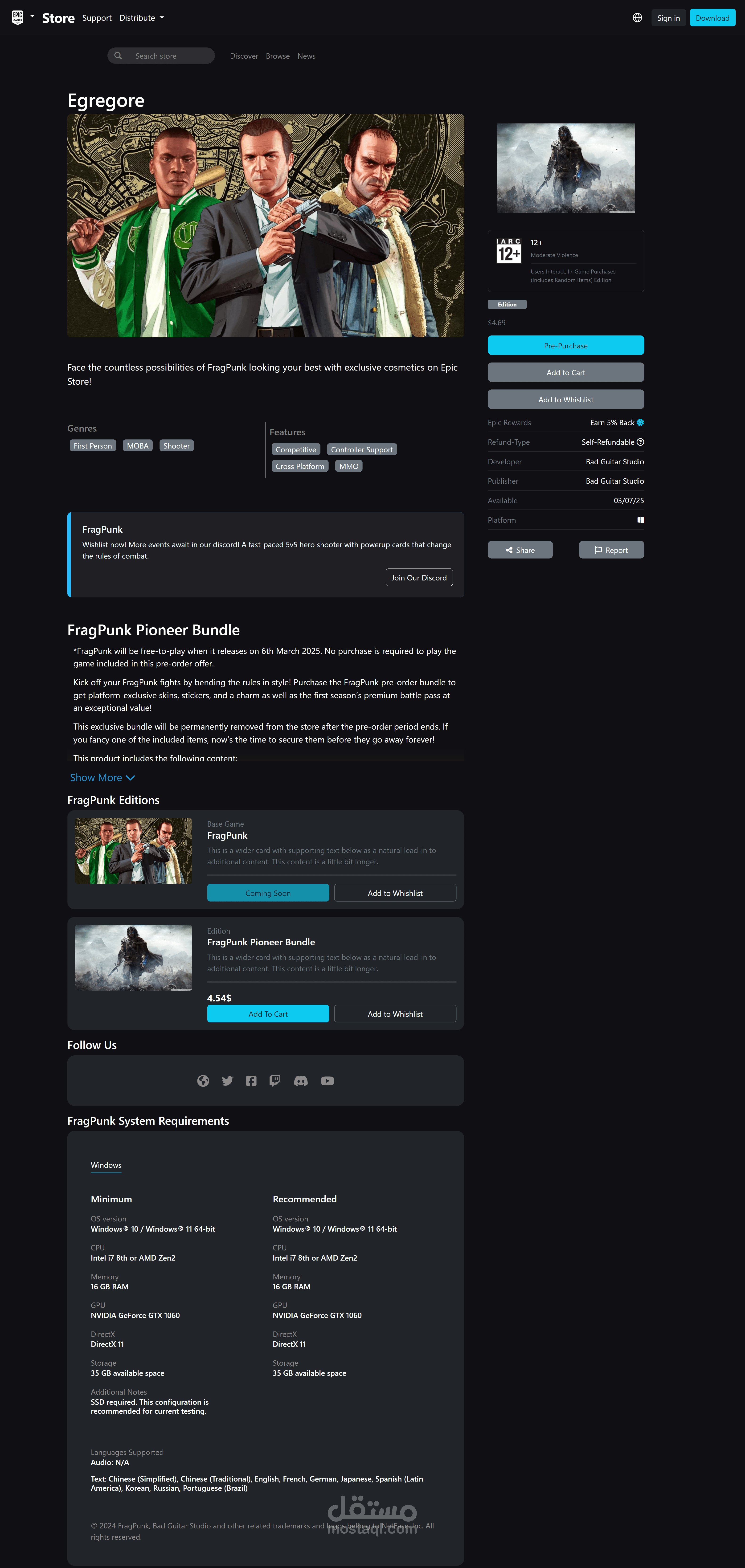The height and width of the screenshot is (1568, 745).
Task: Expand the Epic logo dropdown arrow
Action: point(32,16)
